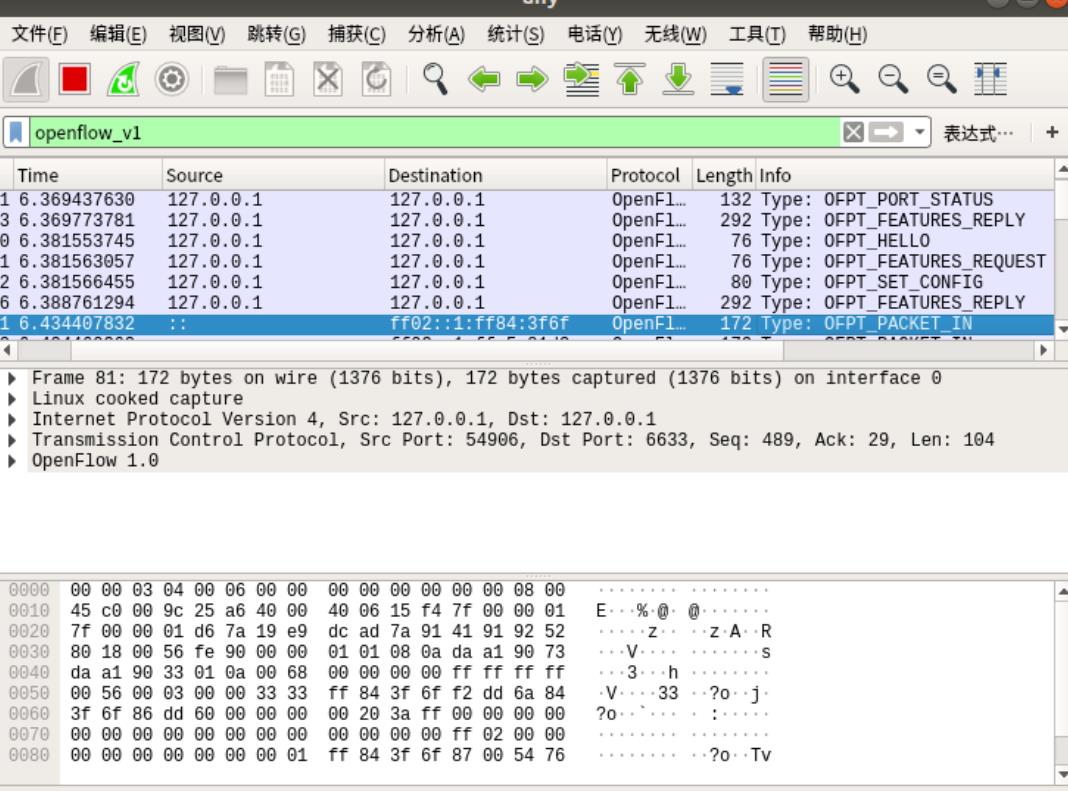Viewport: 1068px width, 791px height.
Task: Open a capture file folder icon
Action: click(x=230, y=80)
